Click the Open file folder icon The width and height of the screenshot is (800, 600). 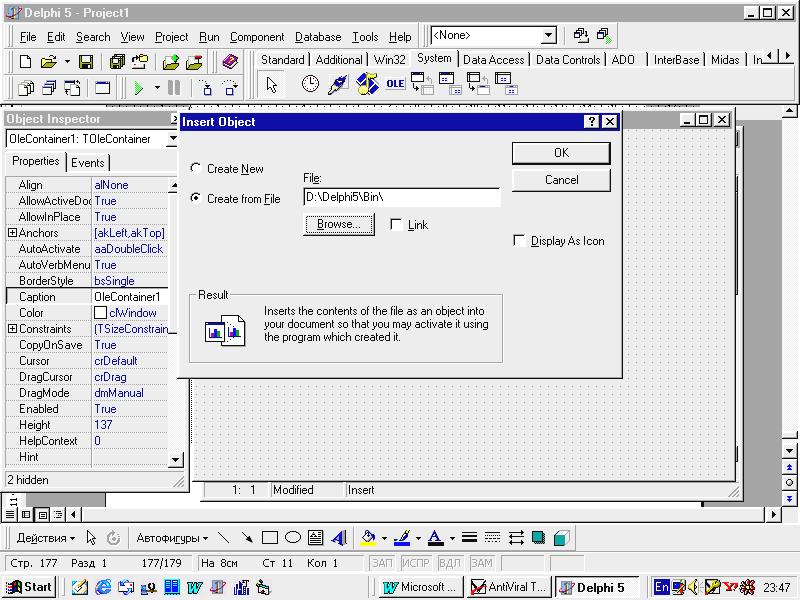tap(48, 62)
